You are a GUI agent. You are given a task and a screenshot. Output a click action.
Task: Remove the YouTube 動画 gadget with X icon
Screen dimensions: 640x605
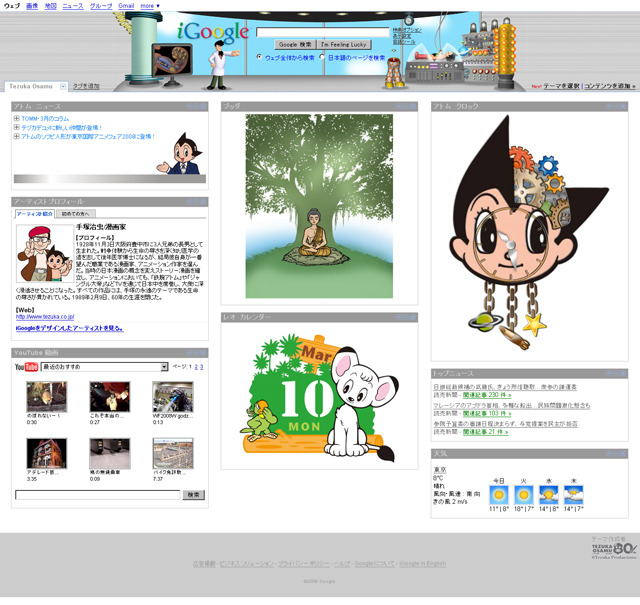click(203, 353)
